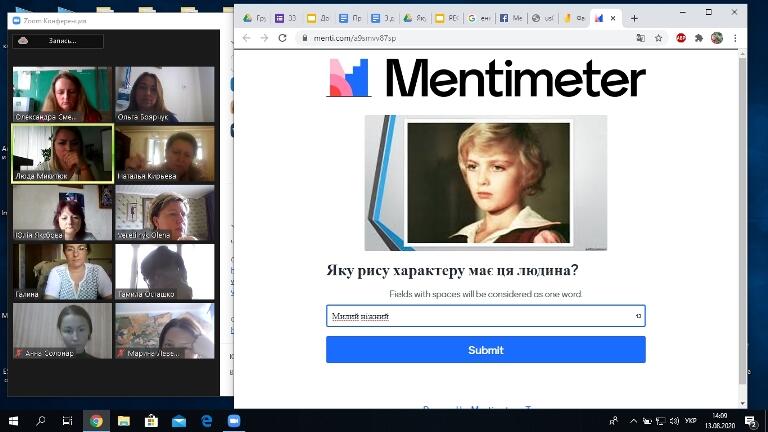Click the Chrome forward arrow
768x432 pixels.
264,38
